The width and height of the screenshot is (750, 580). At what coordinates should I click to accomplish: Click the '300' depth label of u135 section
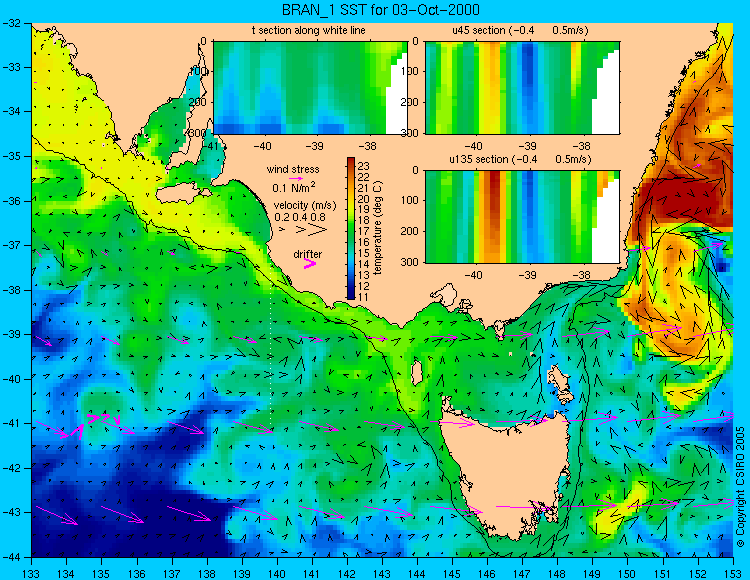pos(413,262)
